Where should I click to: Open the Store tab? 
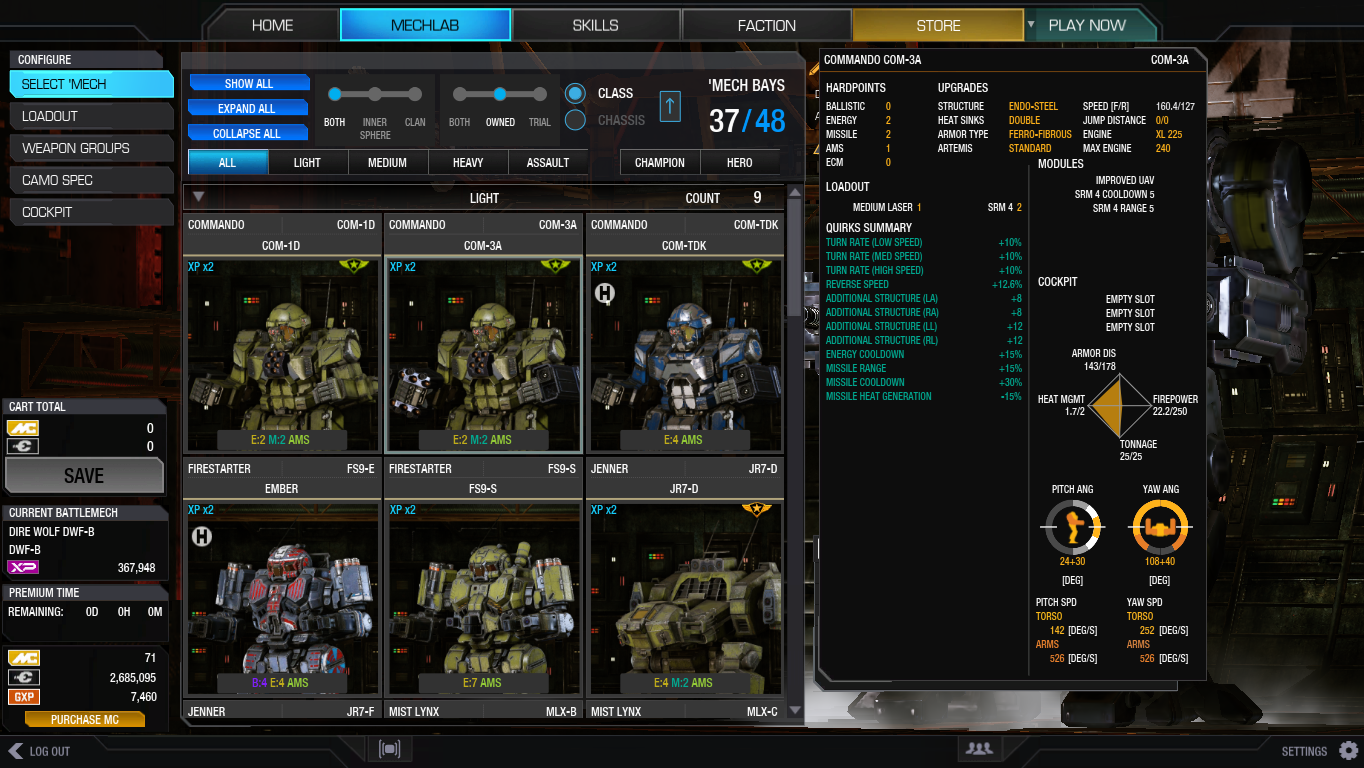tap(938, 25)
